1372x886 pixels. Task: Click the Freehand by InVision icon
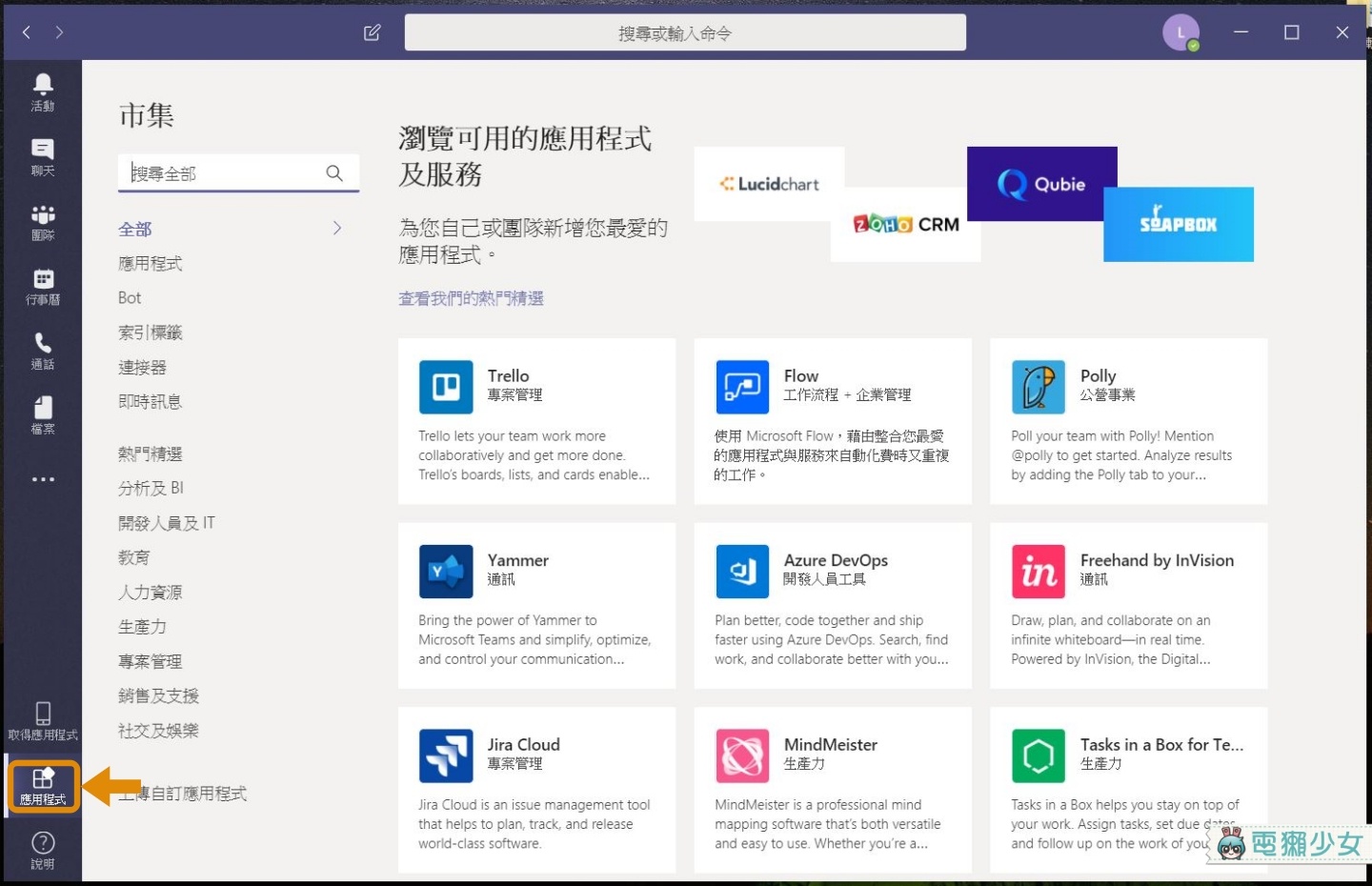1039,572
